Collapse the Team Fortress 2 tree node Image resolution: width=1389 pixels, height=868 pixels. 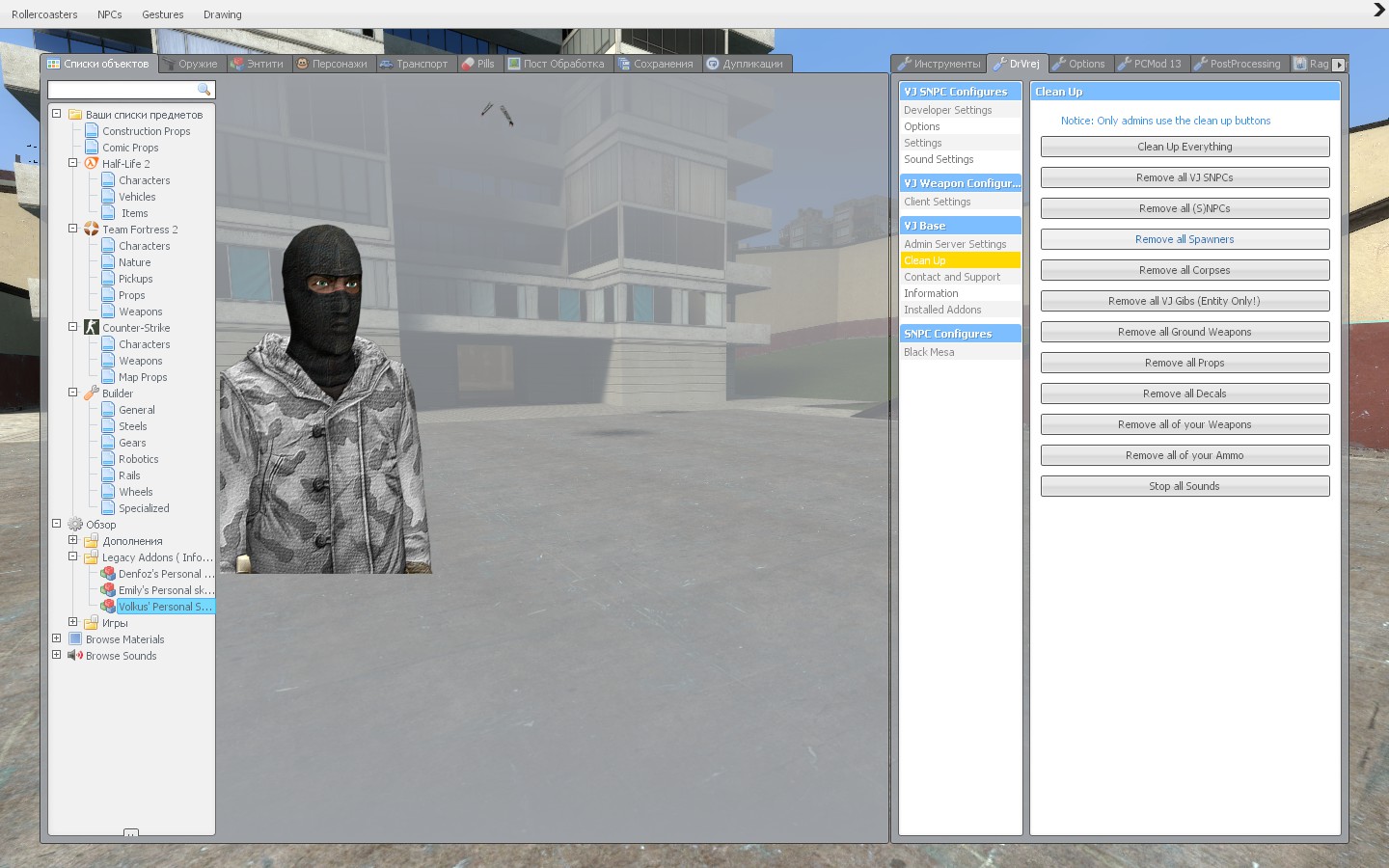pyautogui.click(x=72, y=229)
